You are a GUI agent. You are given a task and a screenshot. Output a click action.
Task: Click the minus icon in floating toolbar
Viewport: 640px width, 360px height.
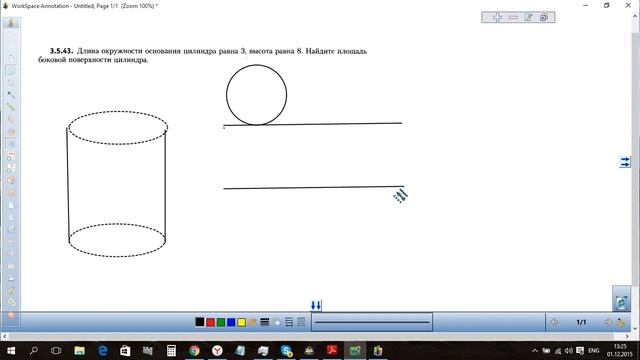513,17
